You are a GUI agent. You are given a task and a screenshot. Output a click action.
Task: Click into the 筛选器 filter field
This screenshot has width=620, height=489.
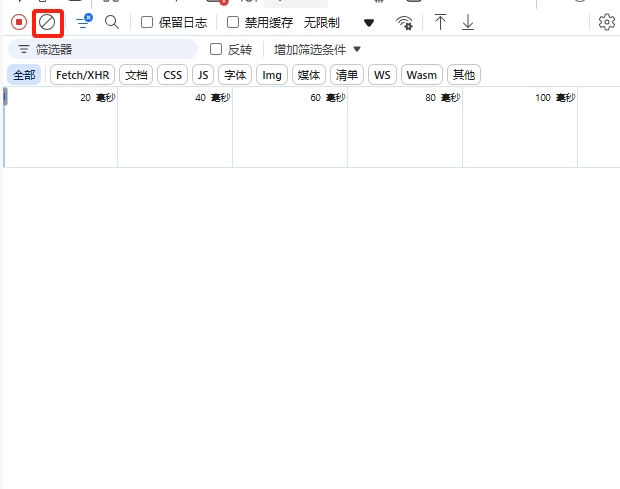click(103, 49)
